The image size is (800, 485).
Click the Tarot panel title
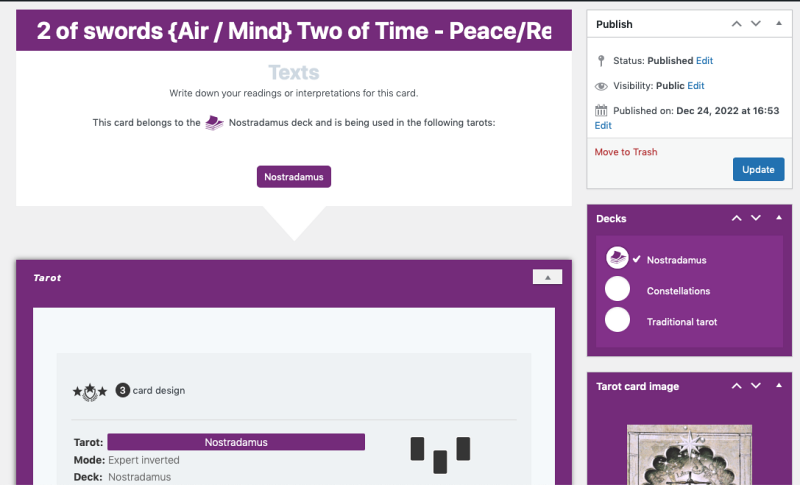point(47,278)
